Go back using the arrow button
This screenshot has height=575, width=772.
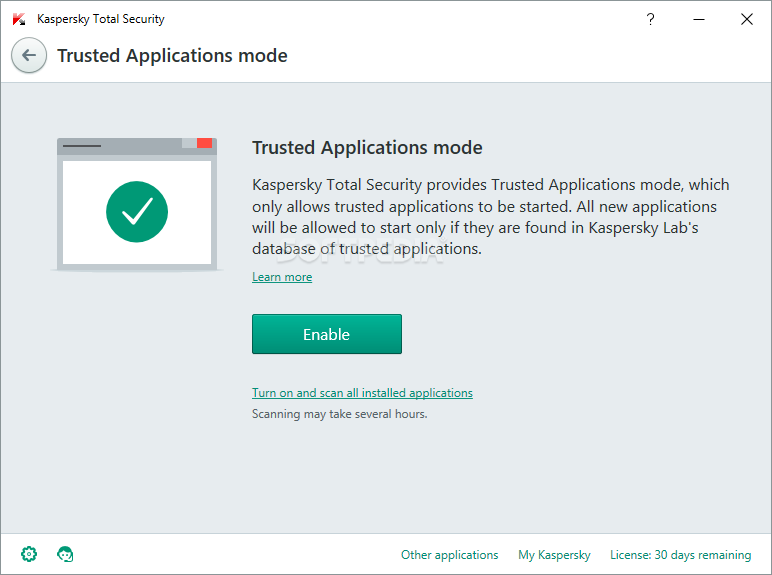coord(29,55)
